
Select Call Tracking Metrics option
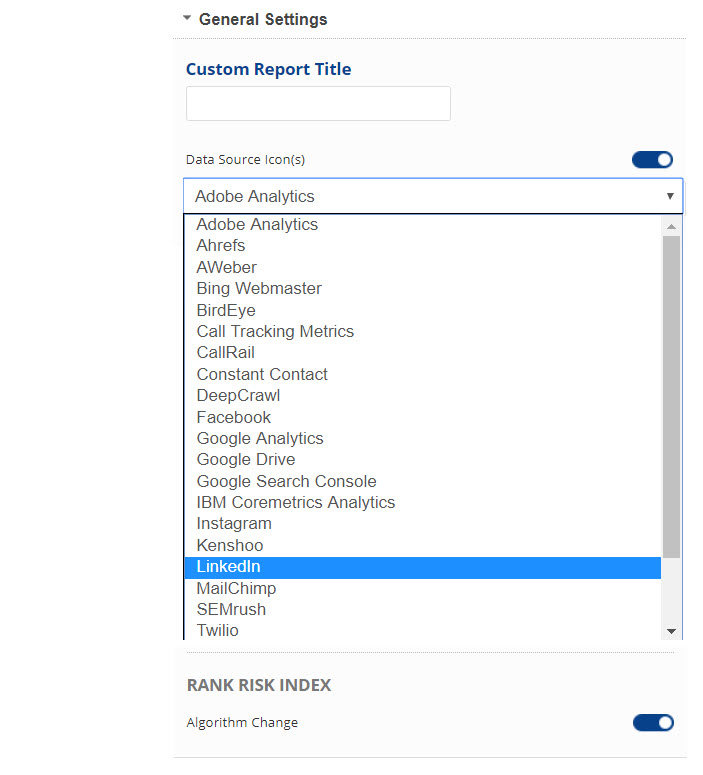tap(275, 332)
